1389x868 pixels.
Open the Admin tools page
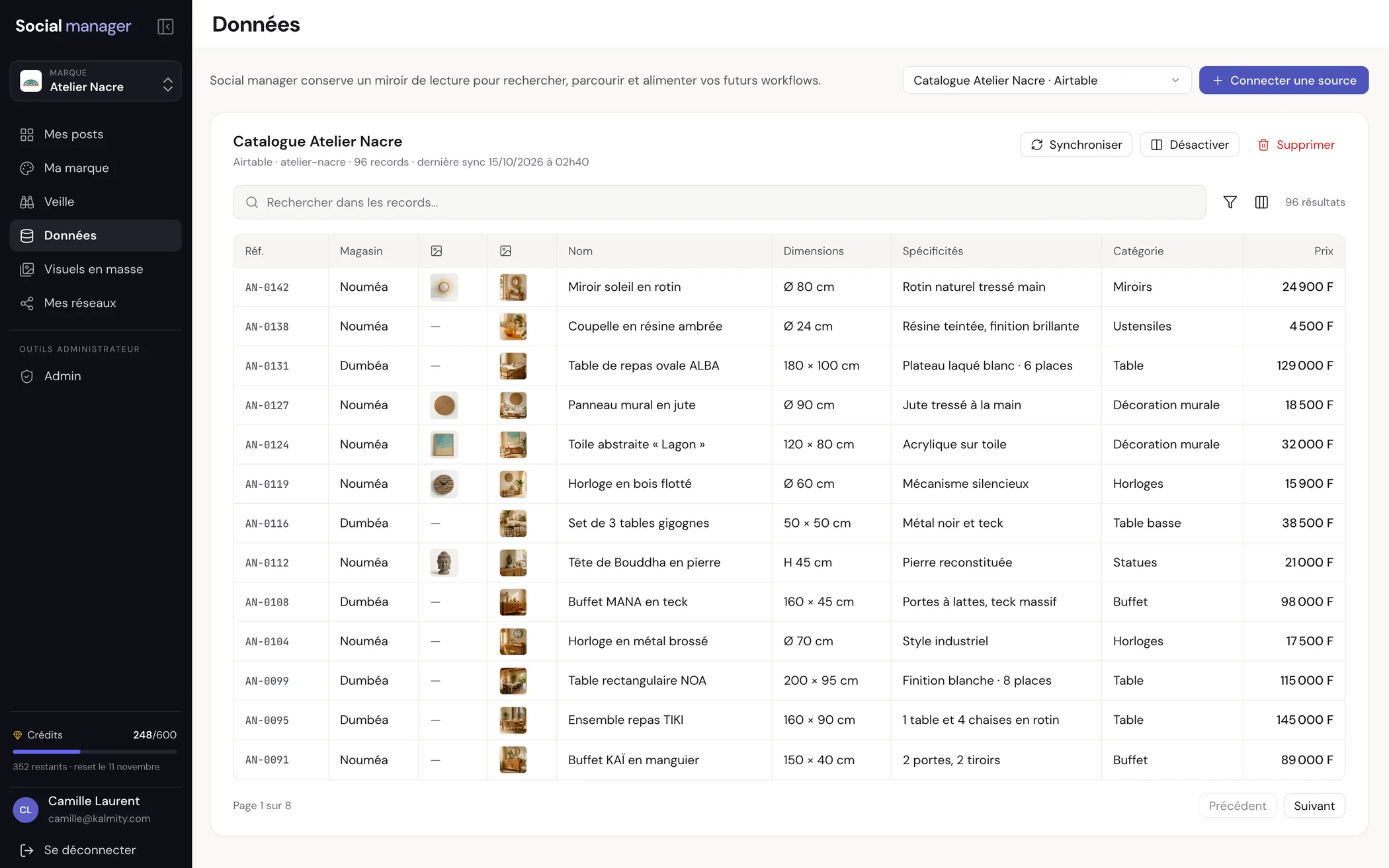(x=96, y=376)
